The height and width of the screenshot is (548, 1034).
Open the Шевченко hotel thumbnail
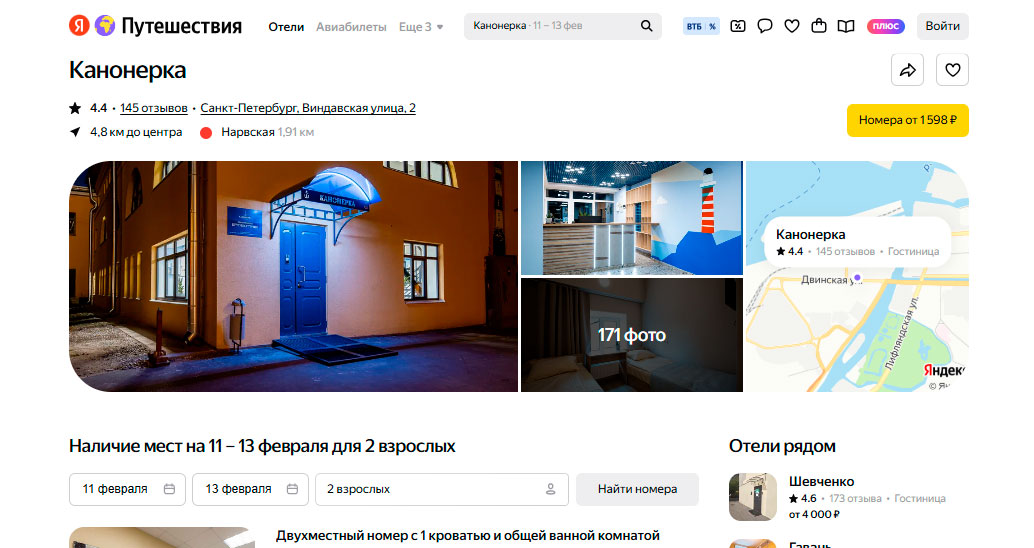(x=753, y=497)
